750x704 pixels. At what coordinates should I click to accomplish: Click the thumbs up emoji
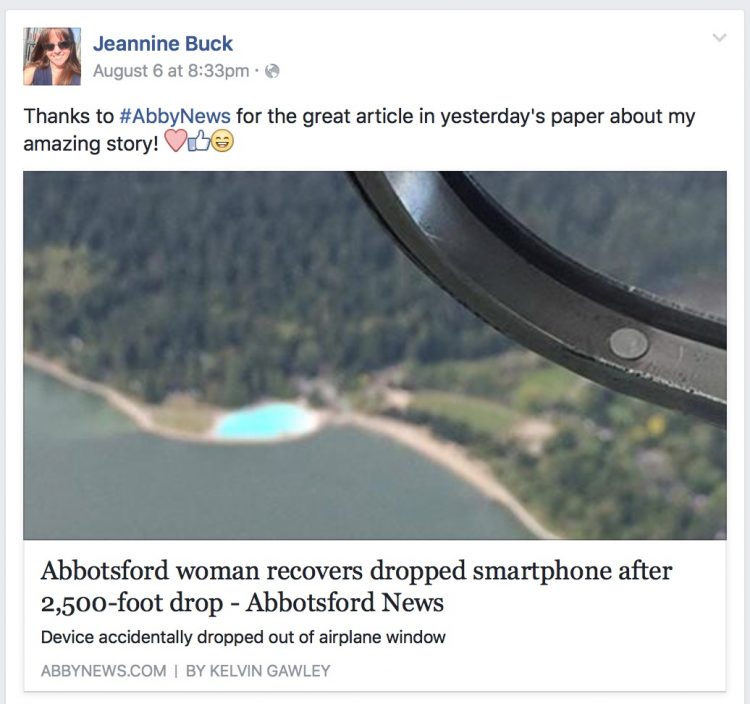(x=199, y=141)
